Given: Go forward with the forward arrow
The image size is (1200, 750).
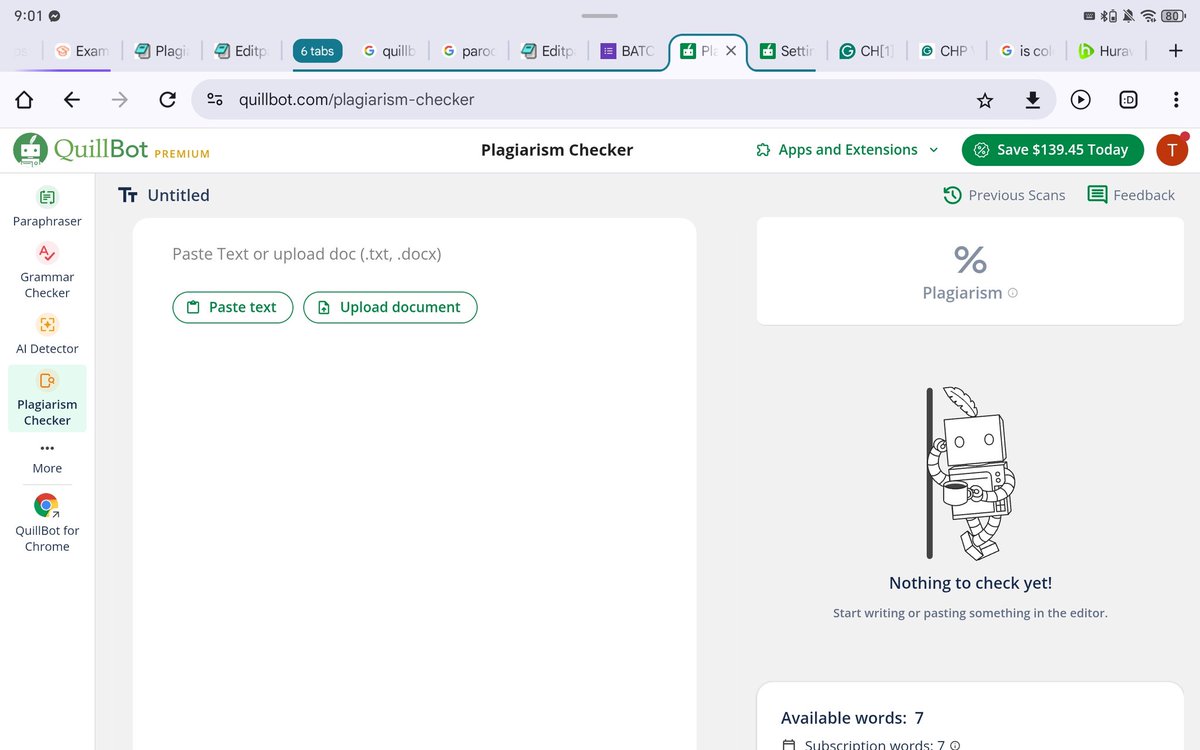Looking at the screenshot, I should 119,99.
